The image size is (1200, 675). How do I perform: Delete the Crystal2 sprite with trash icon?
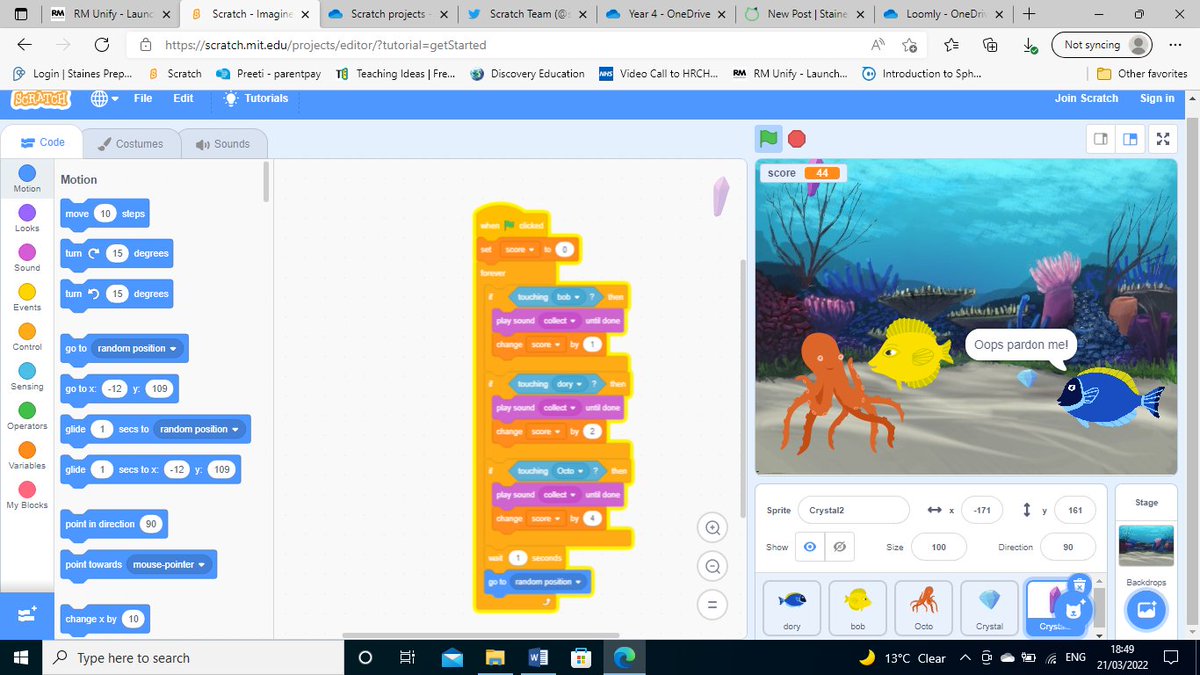point(1078,583)
